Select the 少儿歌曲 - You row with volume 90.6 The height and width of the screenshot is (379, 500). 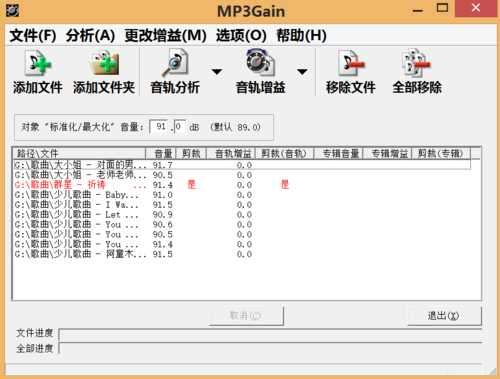point(242,224)
